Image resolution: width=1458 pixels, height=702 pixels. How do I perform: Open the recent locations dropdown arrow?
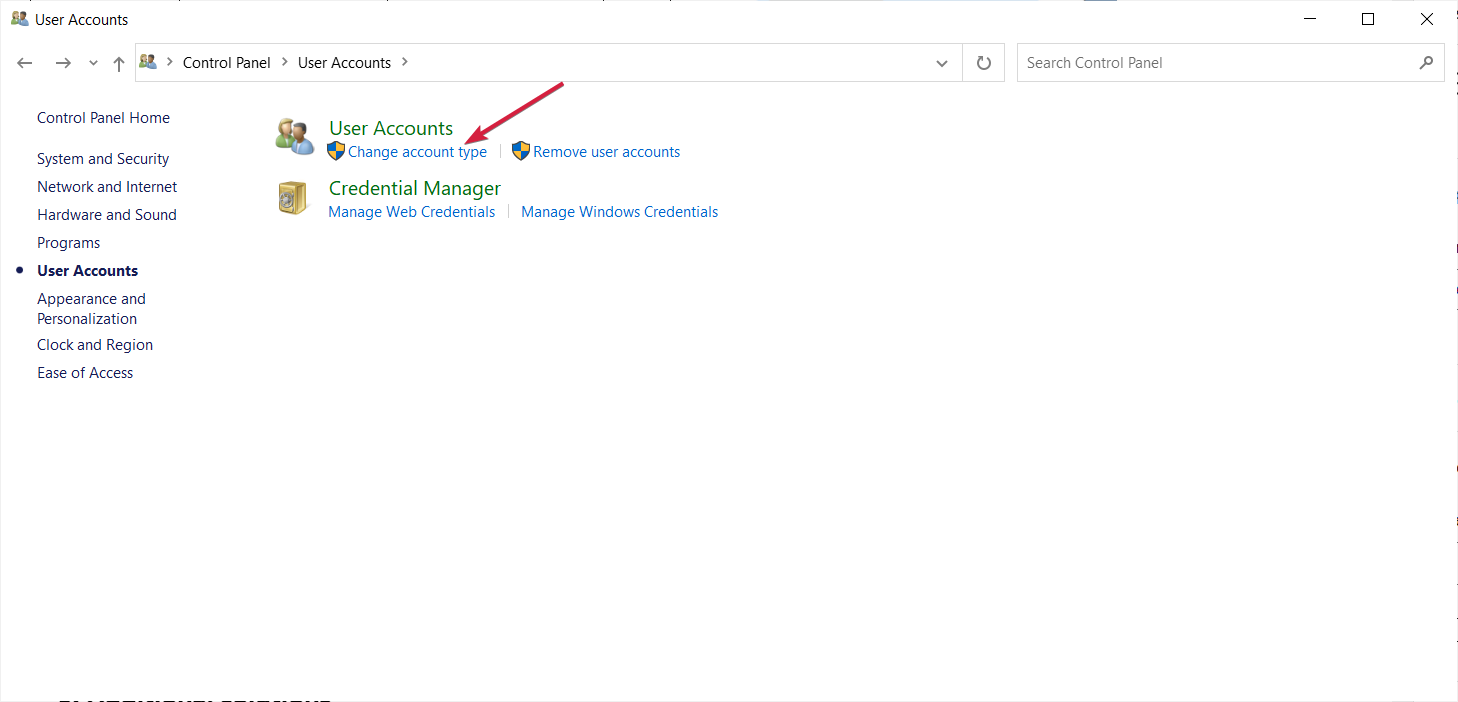pos(94,63)
